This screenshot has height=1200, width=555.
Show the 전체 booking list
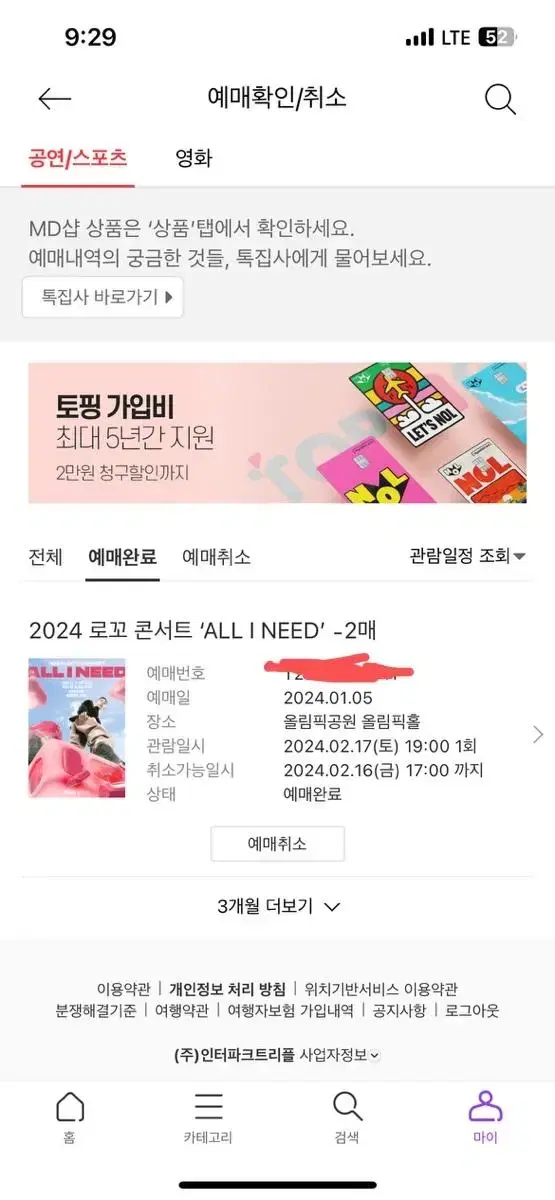(x=46, y=556)
